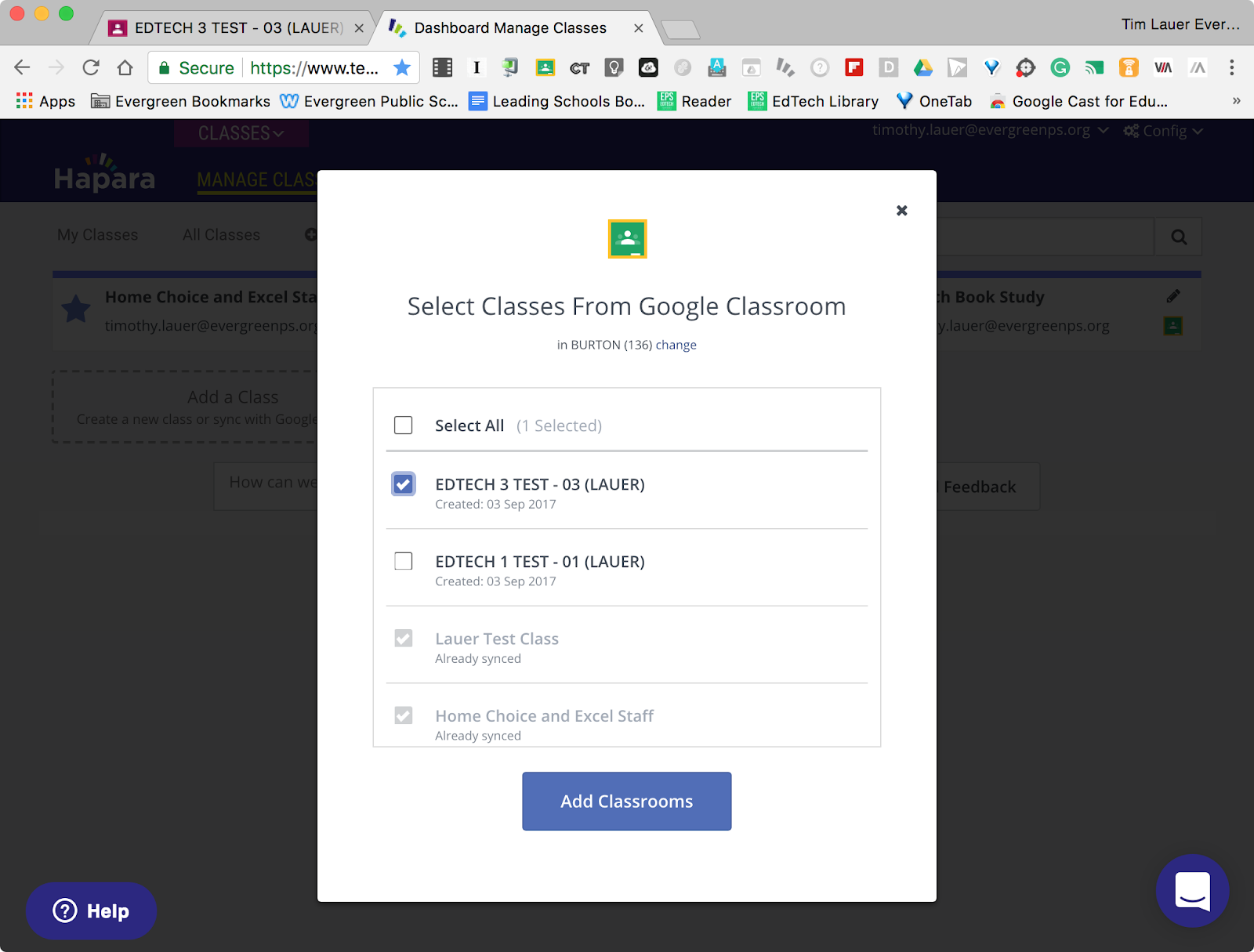1254x952 pixels.
Task: Expand the CLASSES dropdown menu
Action: pos(241,133)
